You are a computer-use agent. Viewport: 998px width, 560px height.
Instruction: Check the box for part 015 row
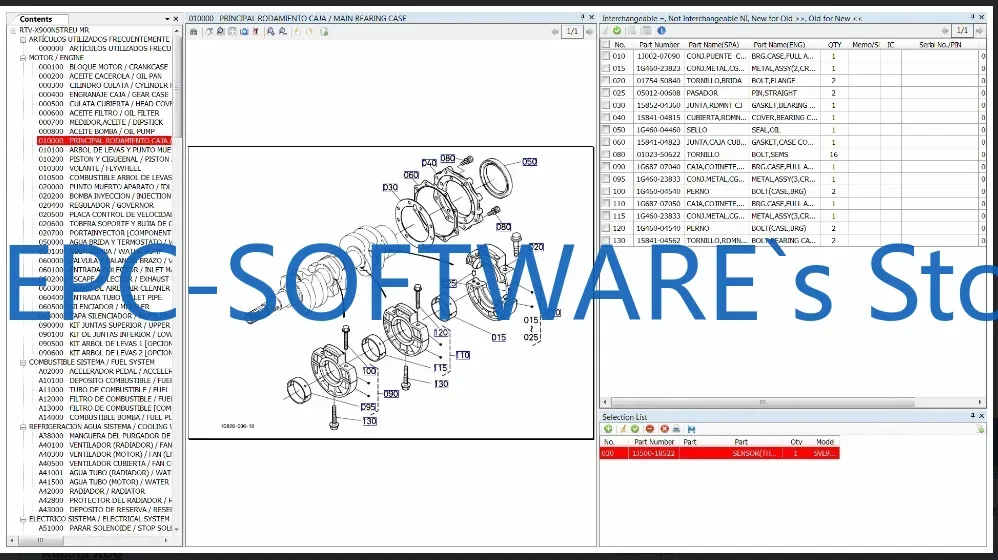pos(606,68)
